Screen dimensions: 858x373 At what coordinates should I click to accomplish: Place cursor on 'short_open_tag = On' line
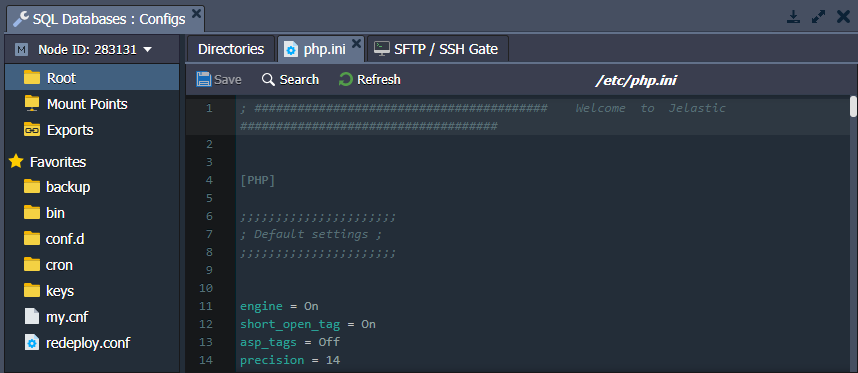coord(308,324)
